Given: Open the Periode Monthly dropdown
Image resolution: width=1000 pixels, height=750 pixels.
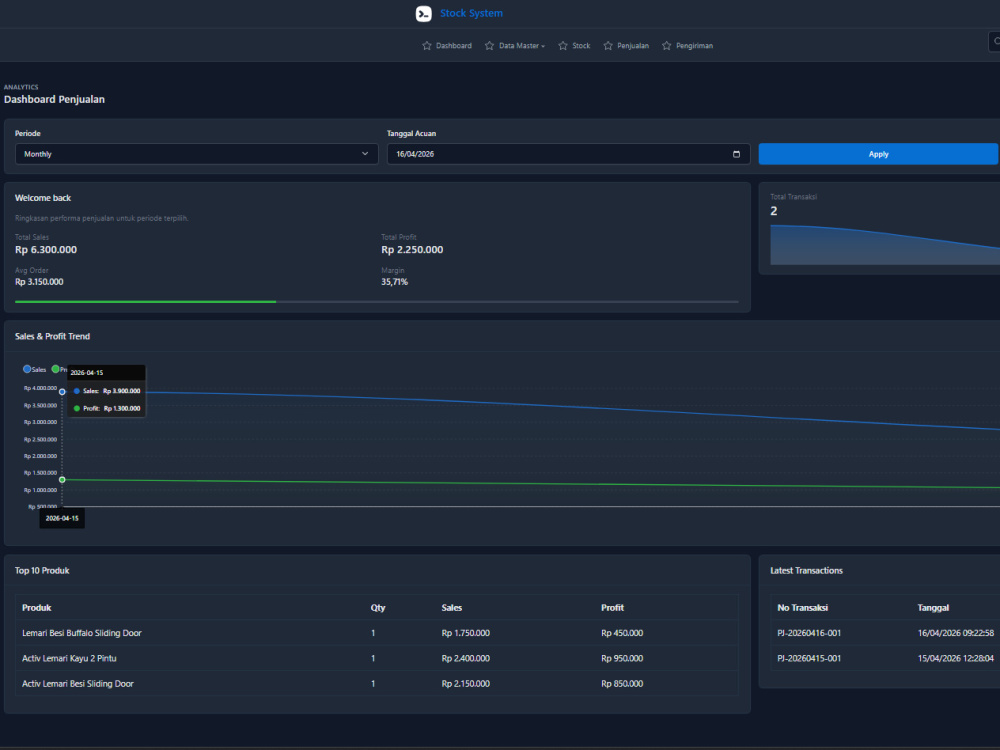Looking at the screenshot, I should (196, 154).
